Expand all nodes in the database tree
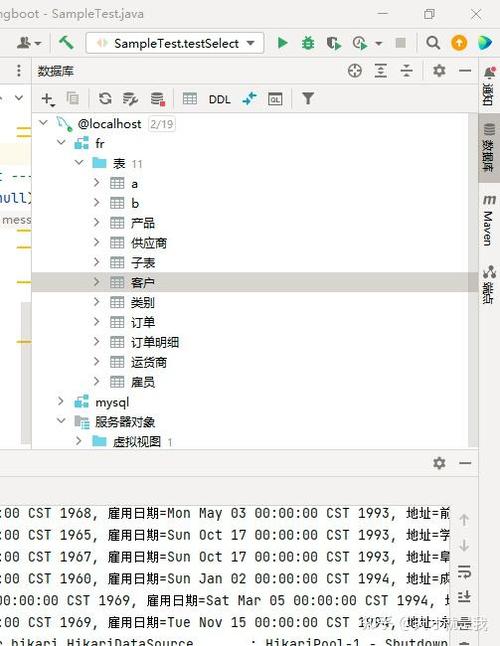Viewport: 500px width, 646px height. (381, 71)
